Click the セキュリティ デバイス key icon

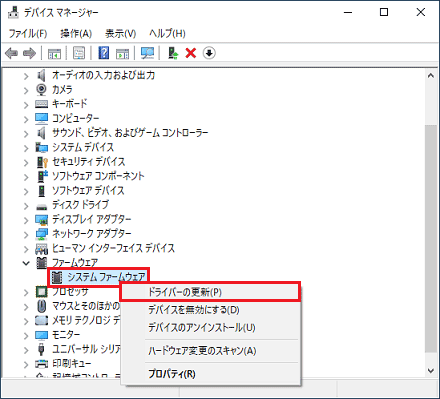42,162
